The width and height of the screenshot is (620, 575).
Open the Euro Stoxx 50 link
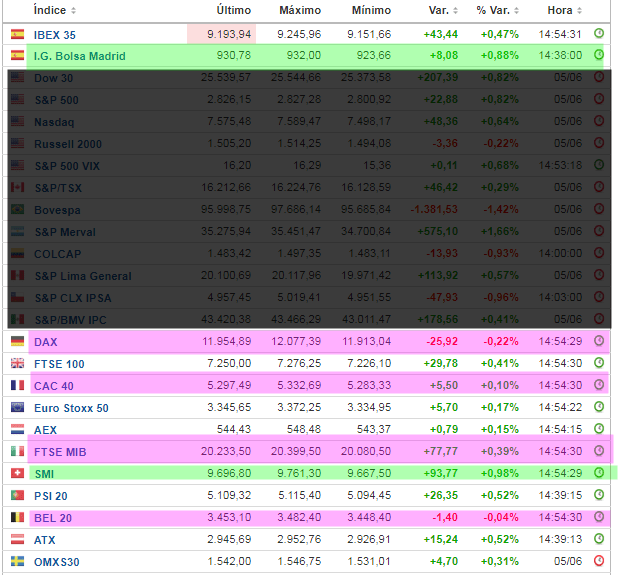71,407
